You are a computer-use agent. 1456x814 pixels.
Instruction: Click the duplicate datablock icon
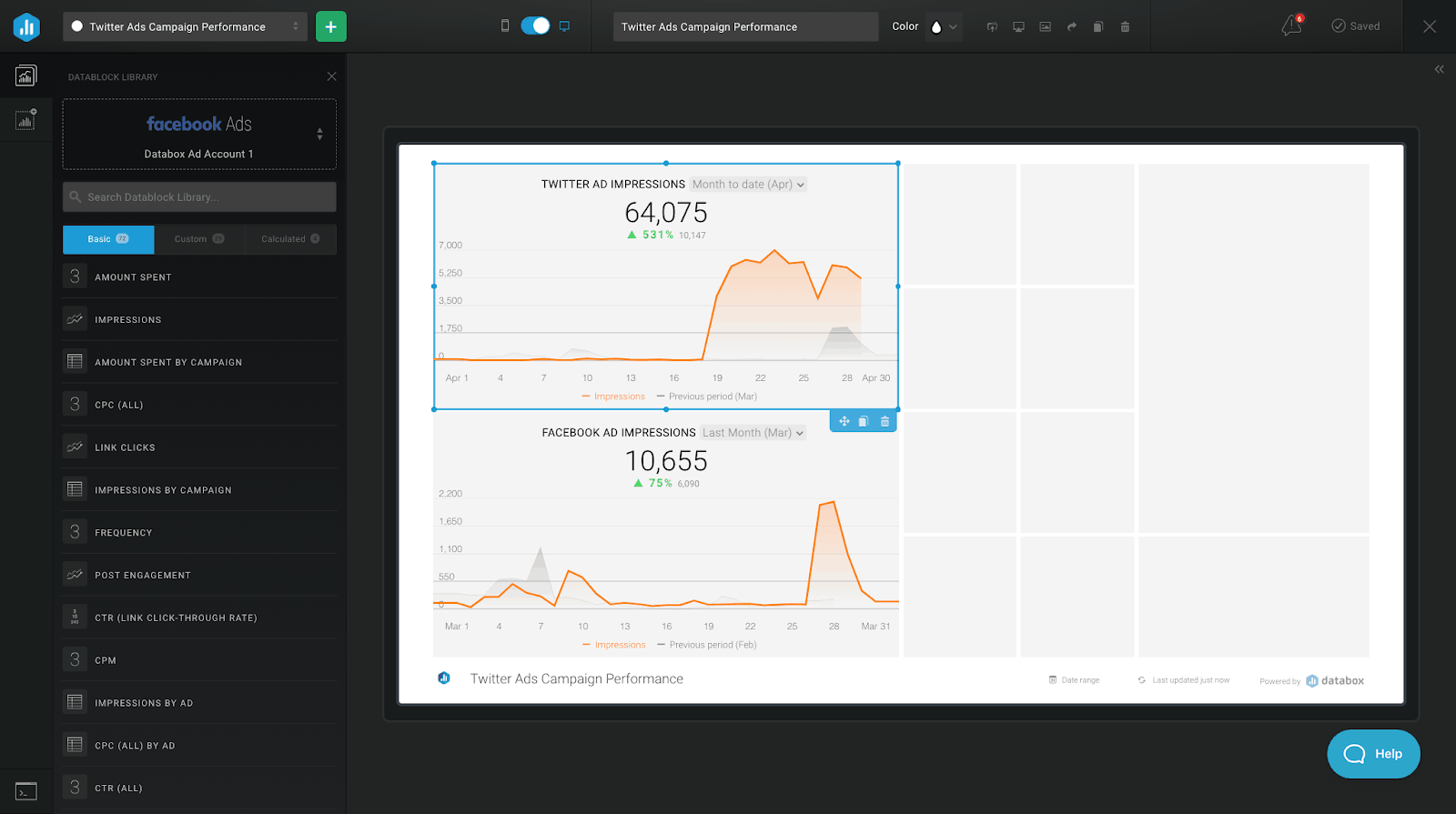click(x=864, y=421)
